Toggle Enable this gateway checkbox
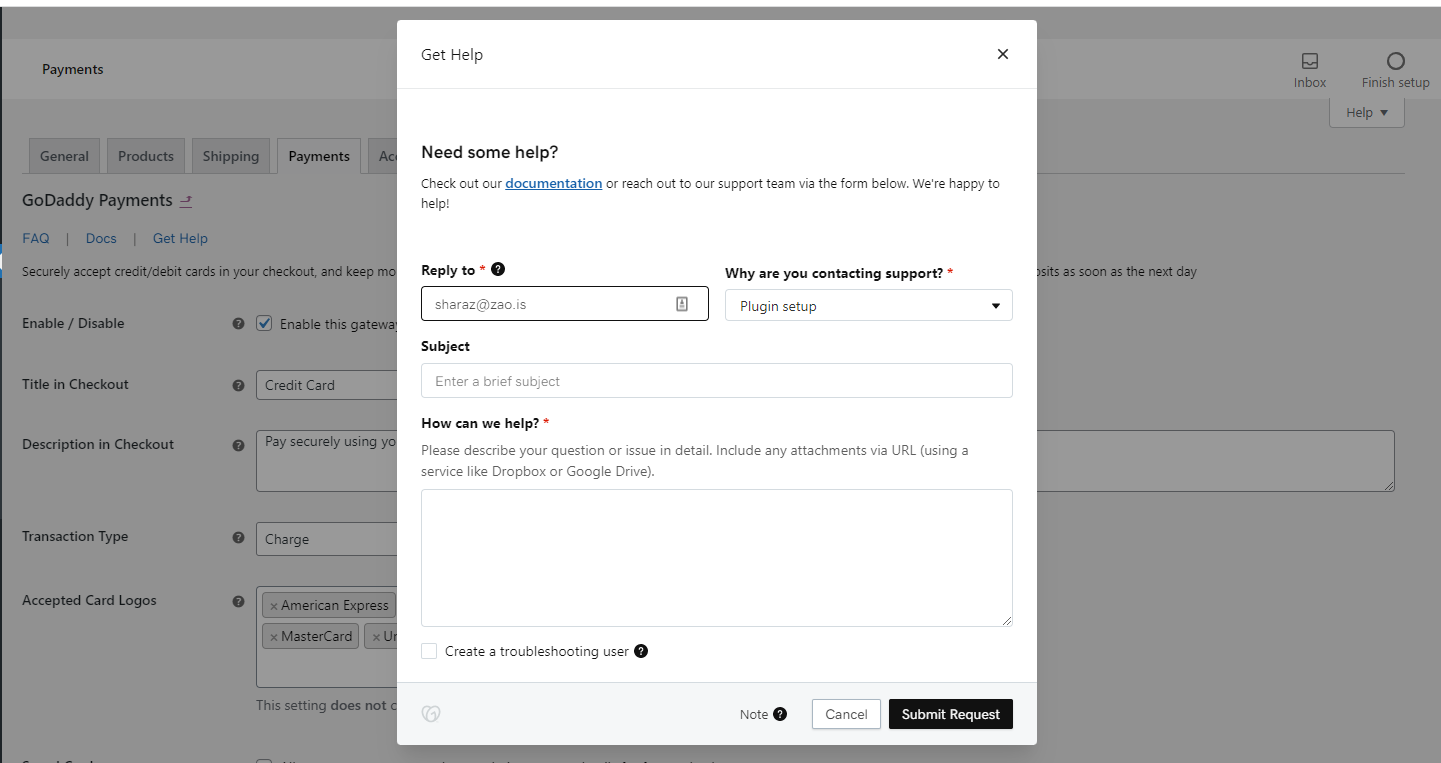 (264, 324)
